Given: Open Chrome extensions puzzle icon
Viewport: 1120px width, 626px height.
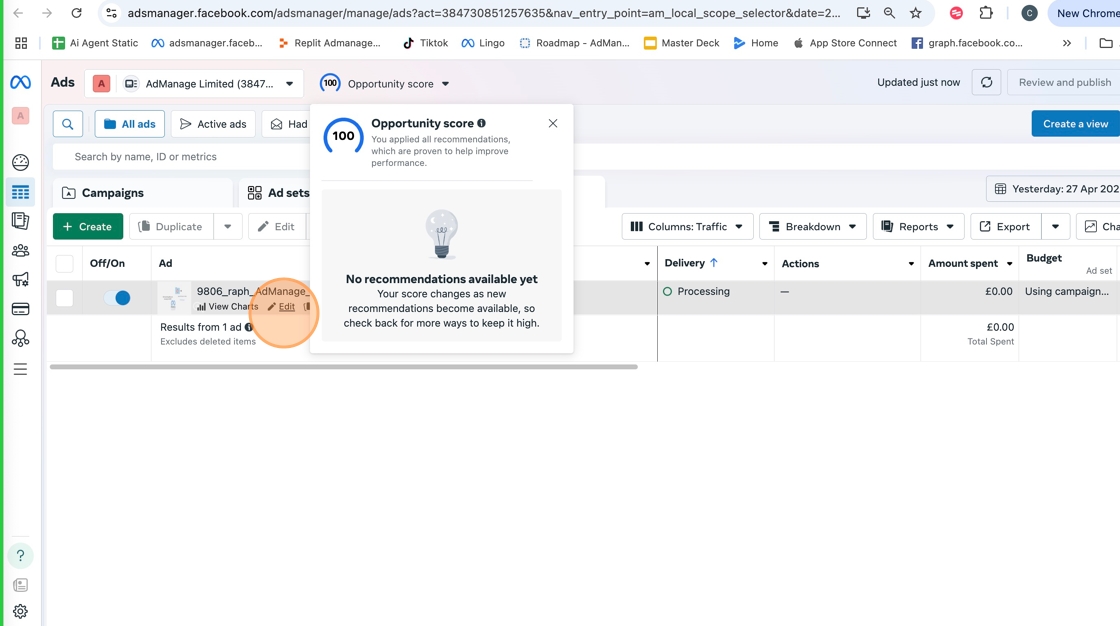Looking at the screenshot, I should pyautogui.click(x=986, y=13).
